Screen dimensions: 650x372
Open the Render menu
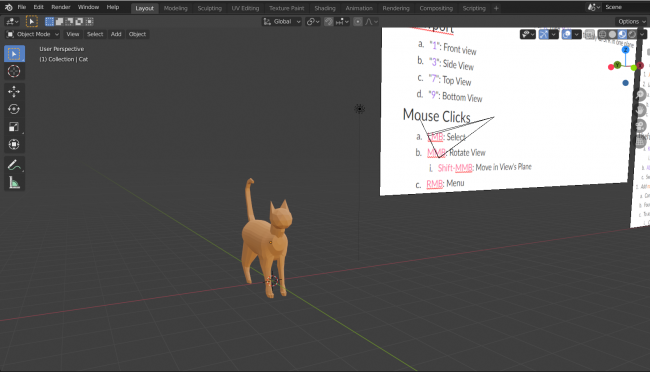pos(61,7)
